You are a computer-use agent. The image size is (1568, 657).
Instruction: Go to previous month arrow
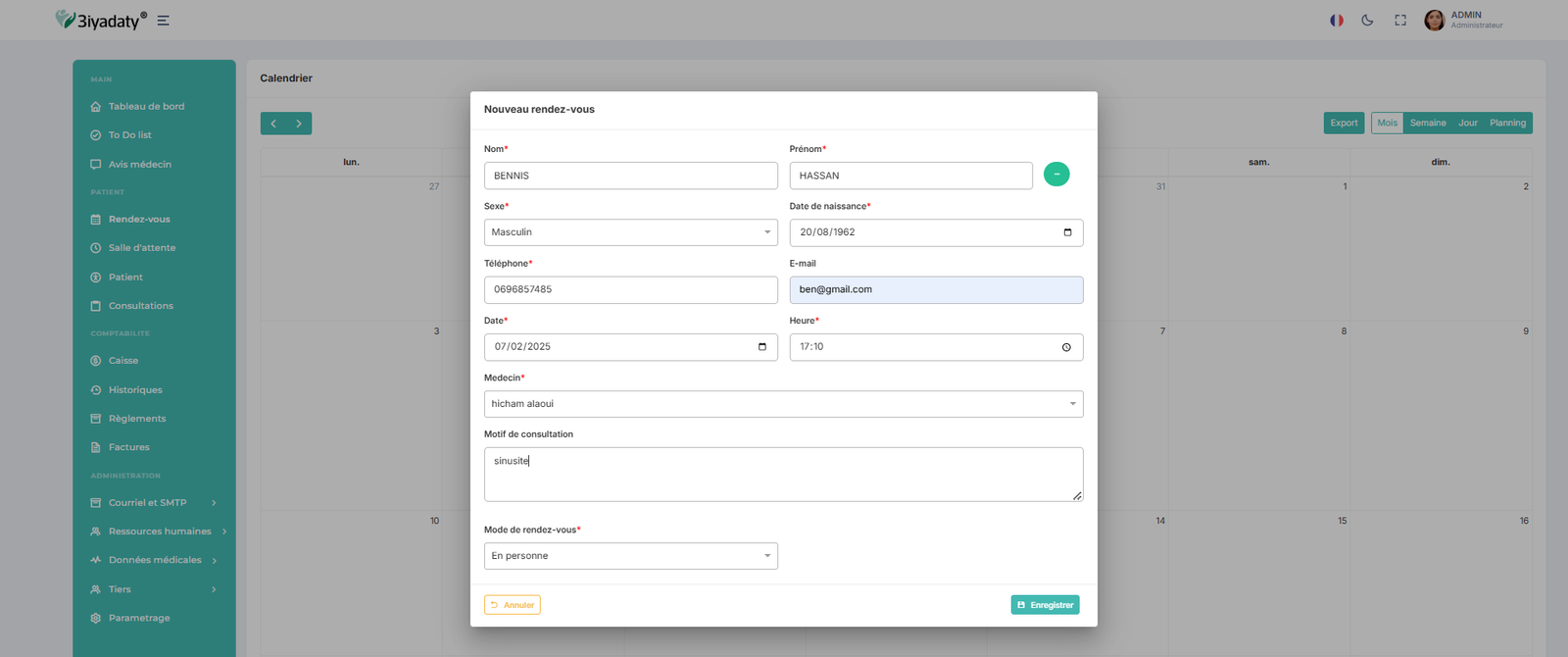pyautogui.click(x=273, y=124)
